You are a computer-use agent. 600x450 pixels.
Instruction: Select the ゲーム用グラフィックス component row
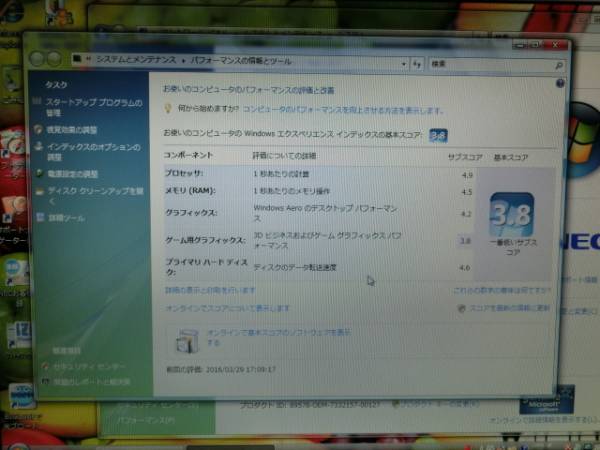[x=318, y=241]
